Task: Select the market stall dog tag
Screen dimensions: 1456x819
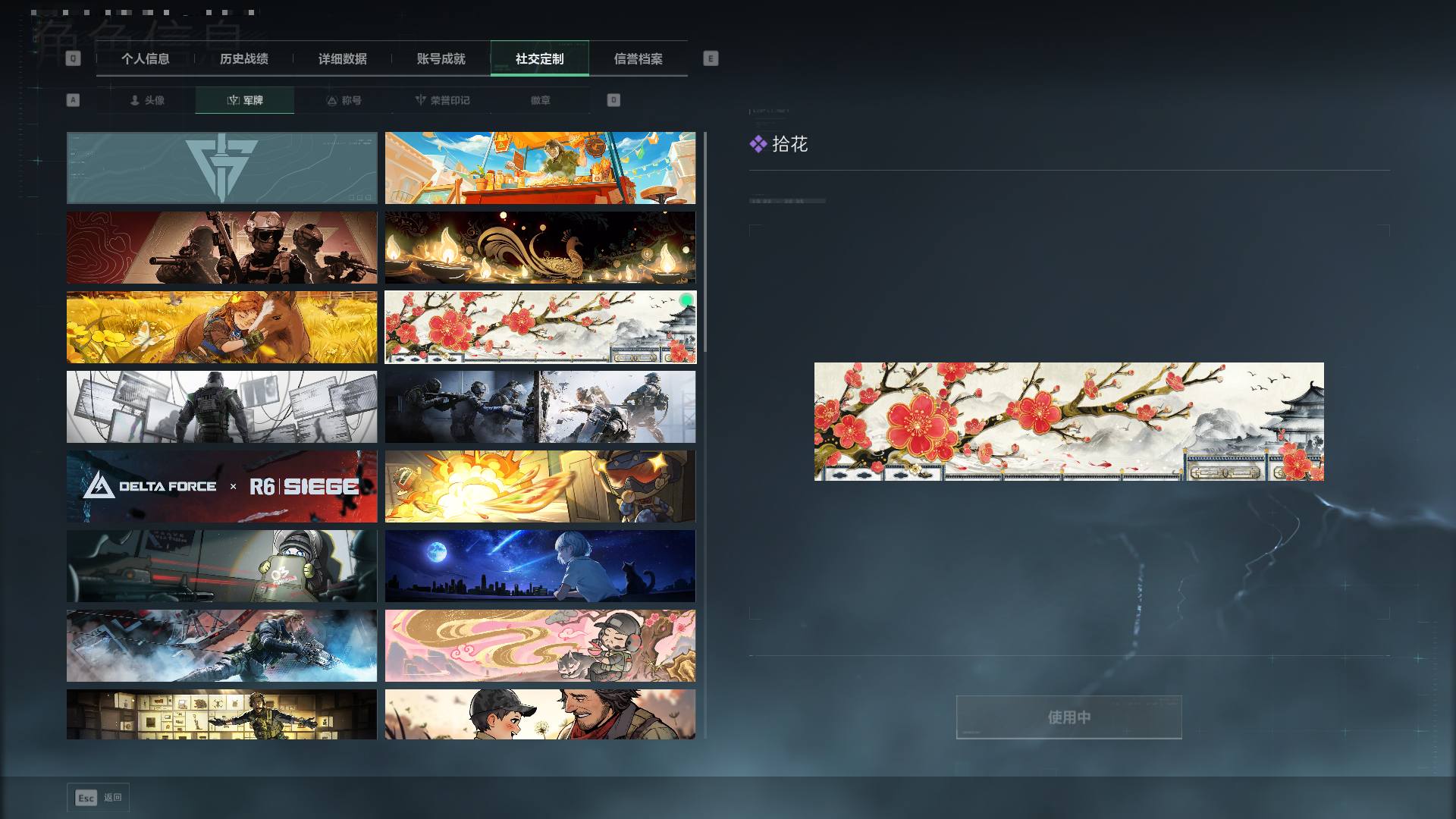Action: (x=540, y=168)
